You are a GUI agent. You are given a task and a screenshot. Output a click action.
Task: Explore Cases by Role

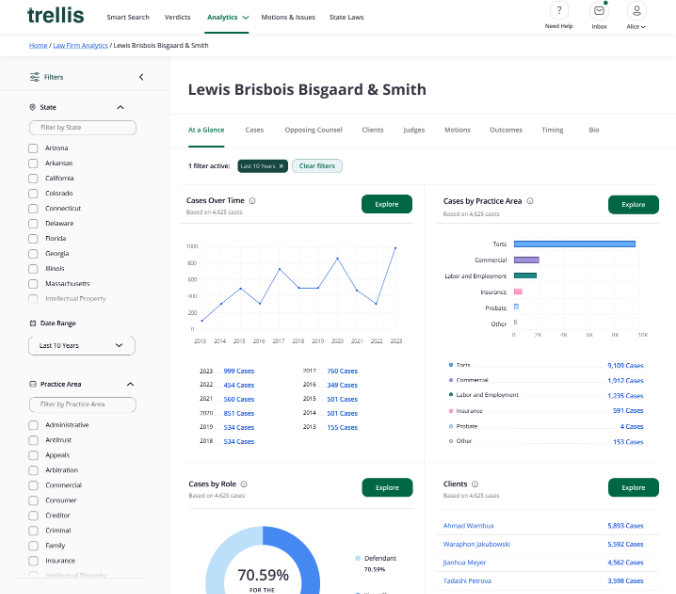387,488
